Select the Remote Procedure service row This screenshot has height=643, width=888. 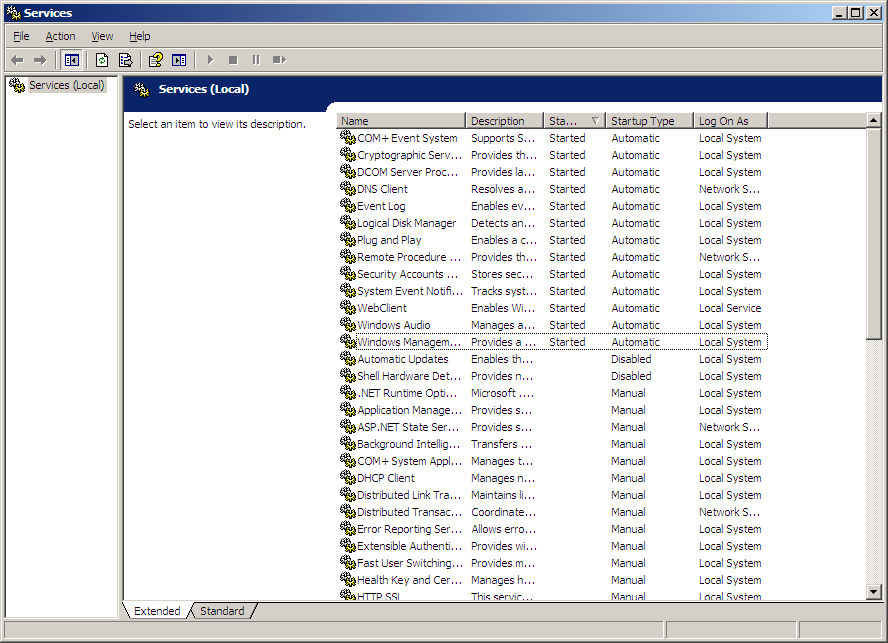pyautogui.click(x=553, y=257)
